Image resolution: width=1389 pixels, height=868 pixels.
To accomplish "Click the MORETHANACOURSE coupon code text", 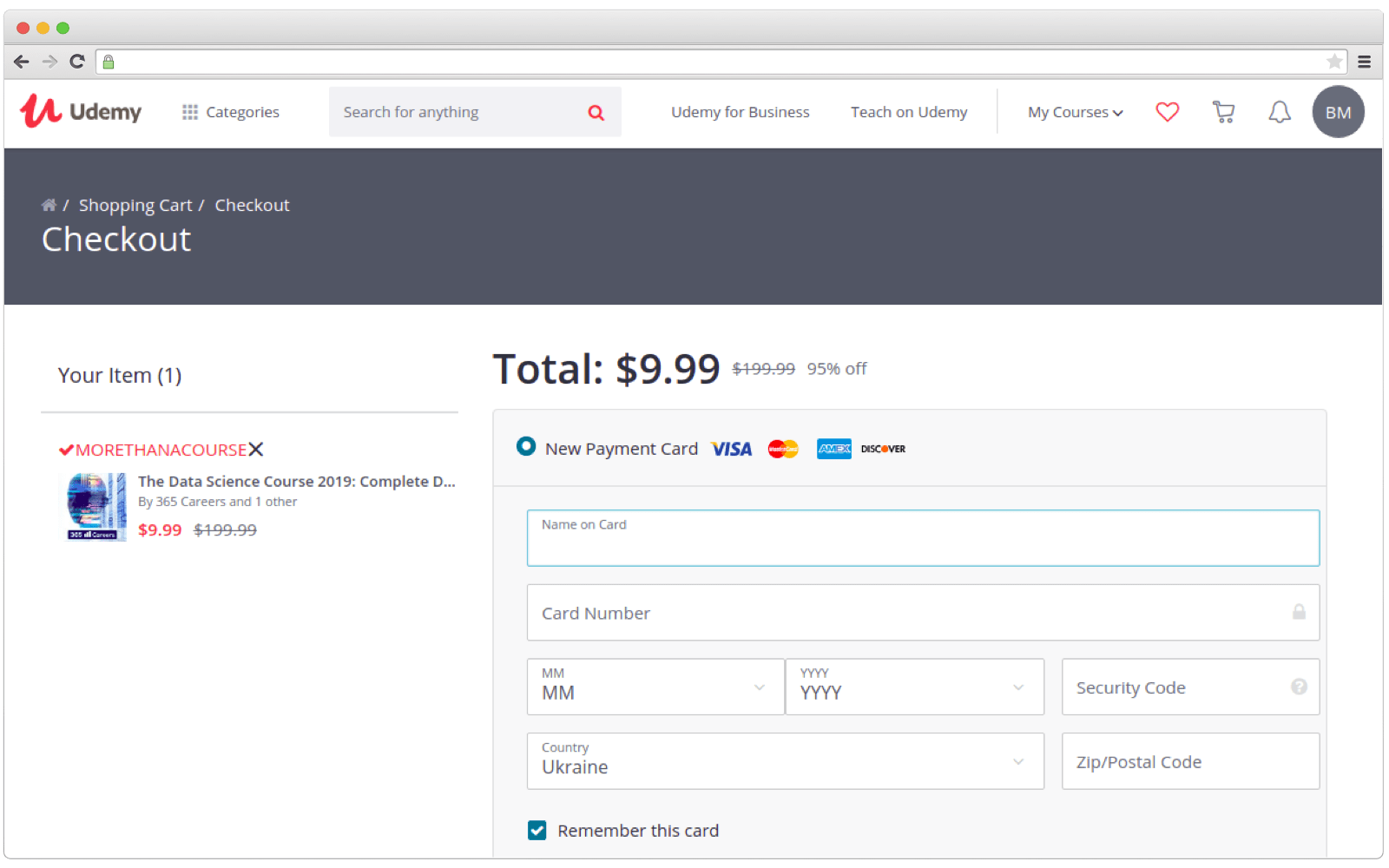I will pos(161,450).
